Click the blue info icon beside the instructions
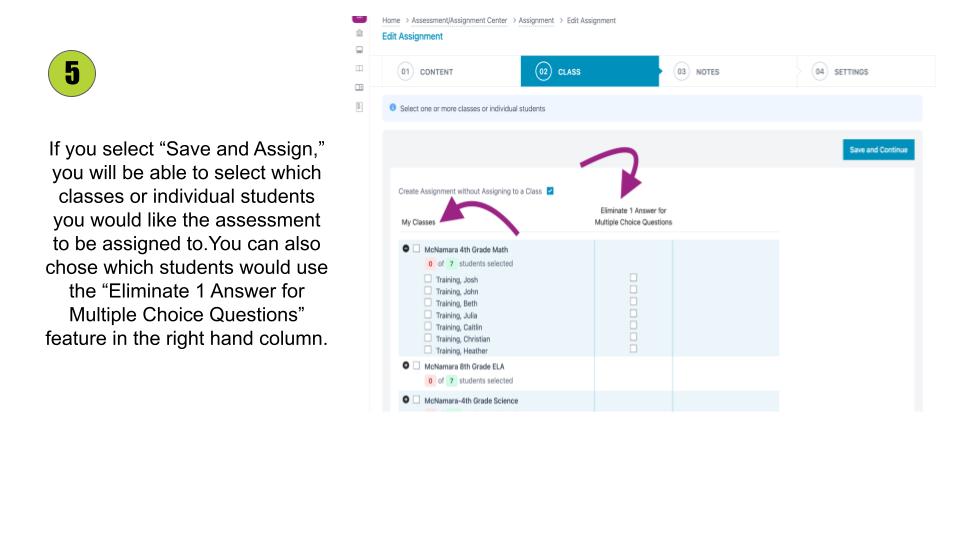960x540 pixels. [392, 108]
